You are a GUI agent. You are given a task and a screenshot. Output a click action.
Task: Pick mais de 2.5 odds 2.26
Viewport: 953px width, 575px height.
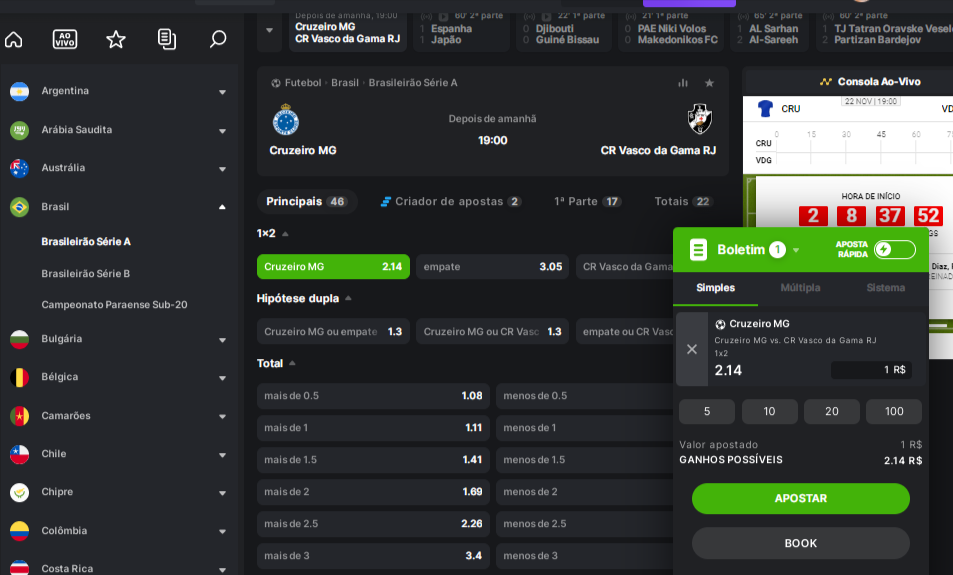click(373, 524)
